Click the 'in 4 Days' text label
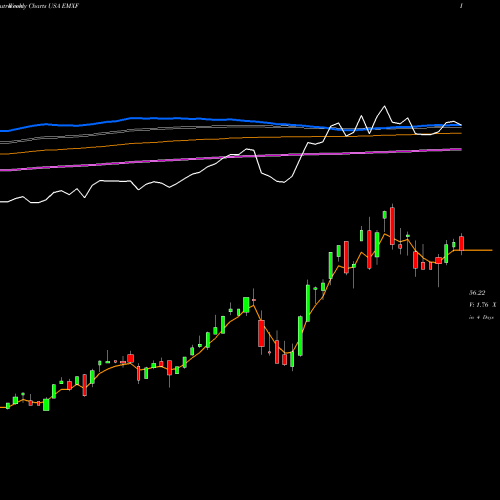 [x=481, y=317]
